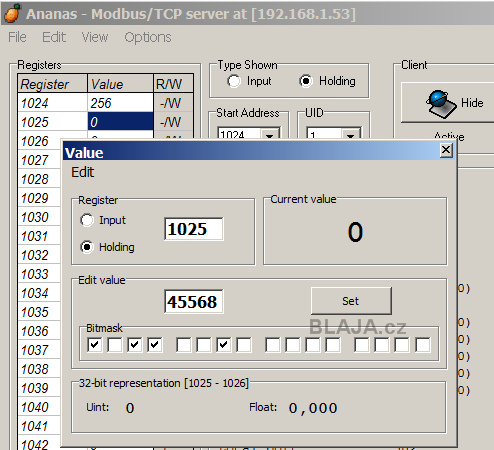Open the main window Edit menu
494x450 pixels.
click(54, 37)
